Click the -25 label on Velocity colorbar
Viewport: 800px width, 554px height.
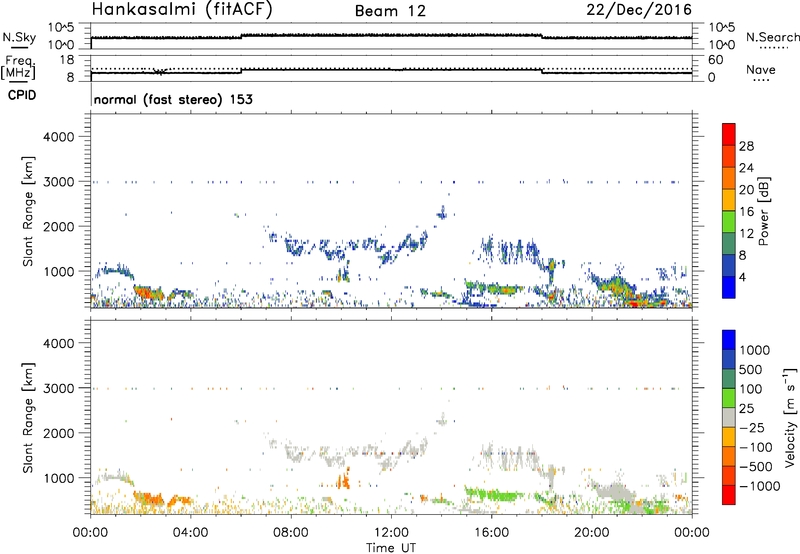pos(752,427)
